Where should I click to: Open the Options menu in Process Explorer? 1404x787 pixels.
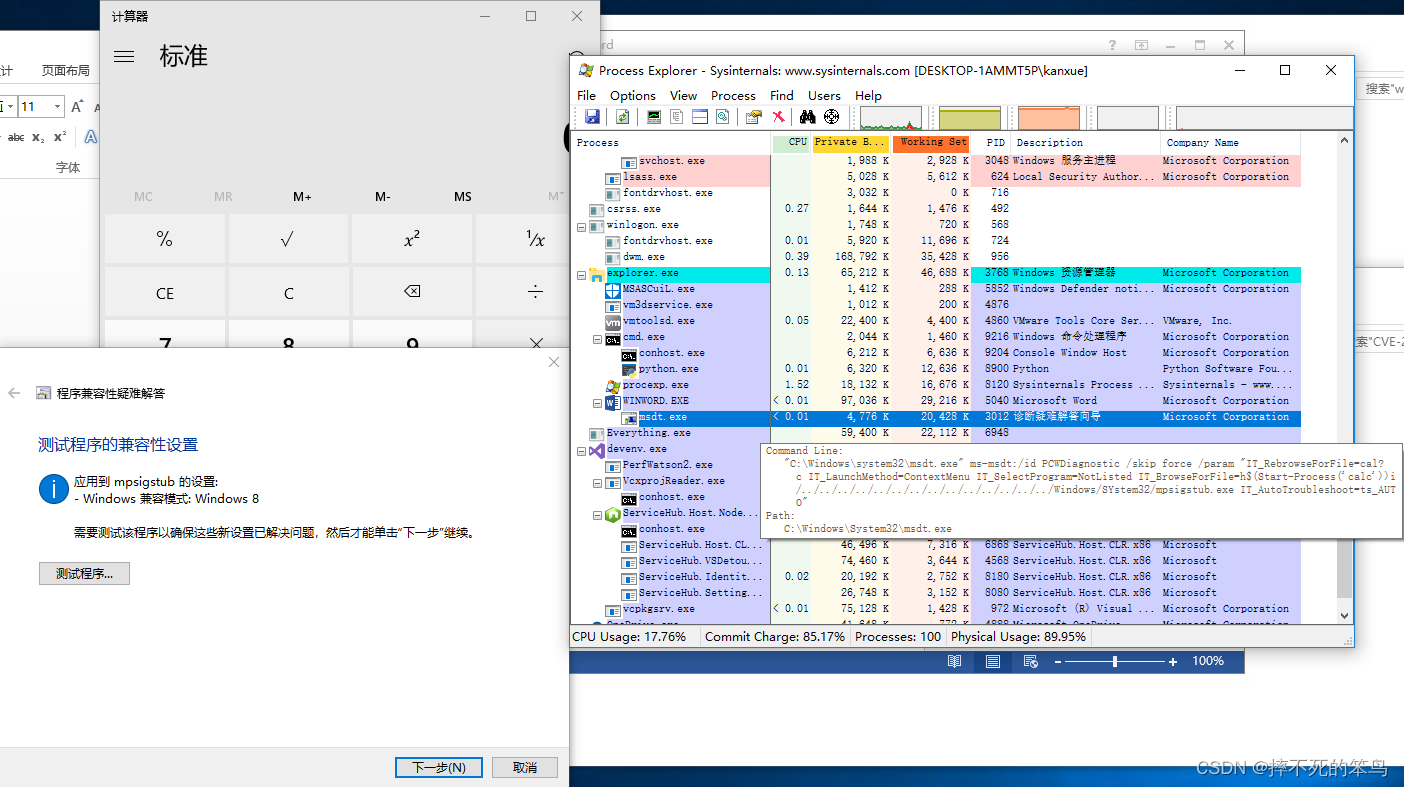click(x=632, y=95)
